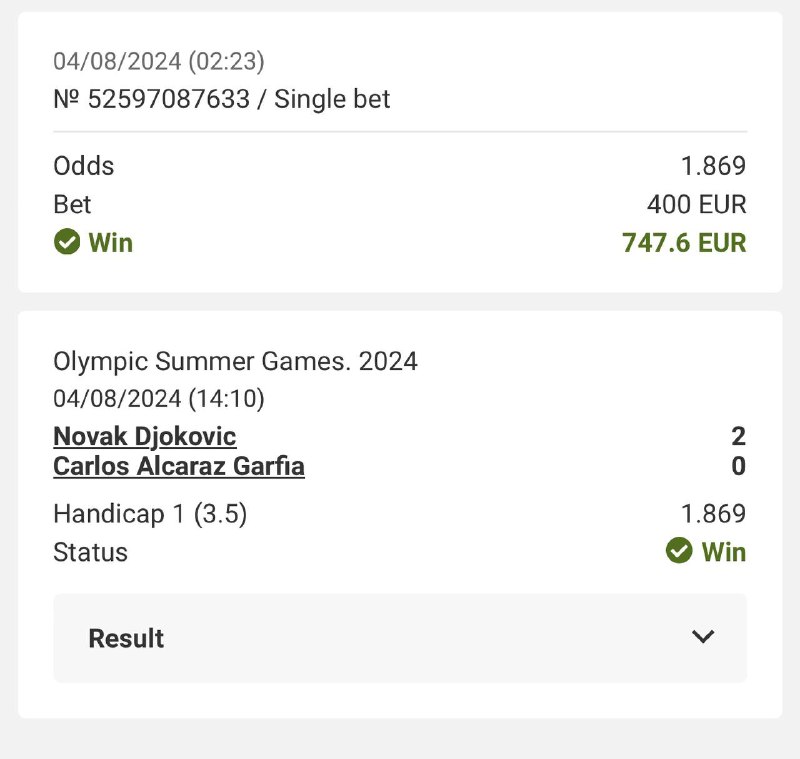Expand the Result chevron arrow
The height and width of the screenshot is (759, 800).
click(703, 637)
